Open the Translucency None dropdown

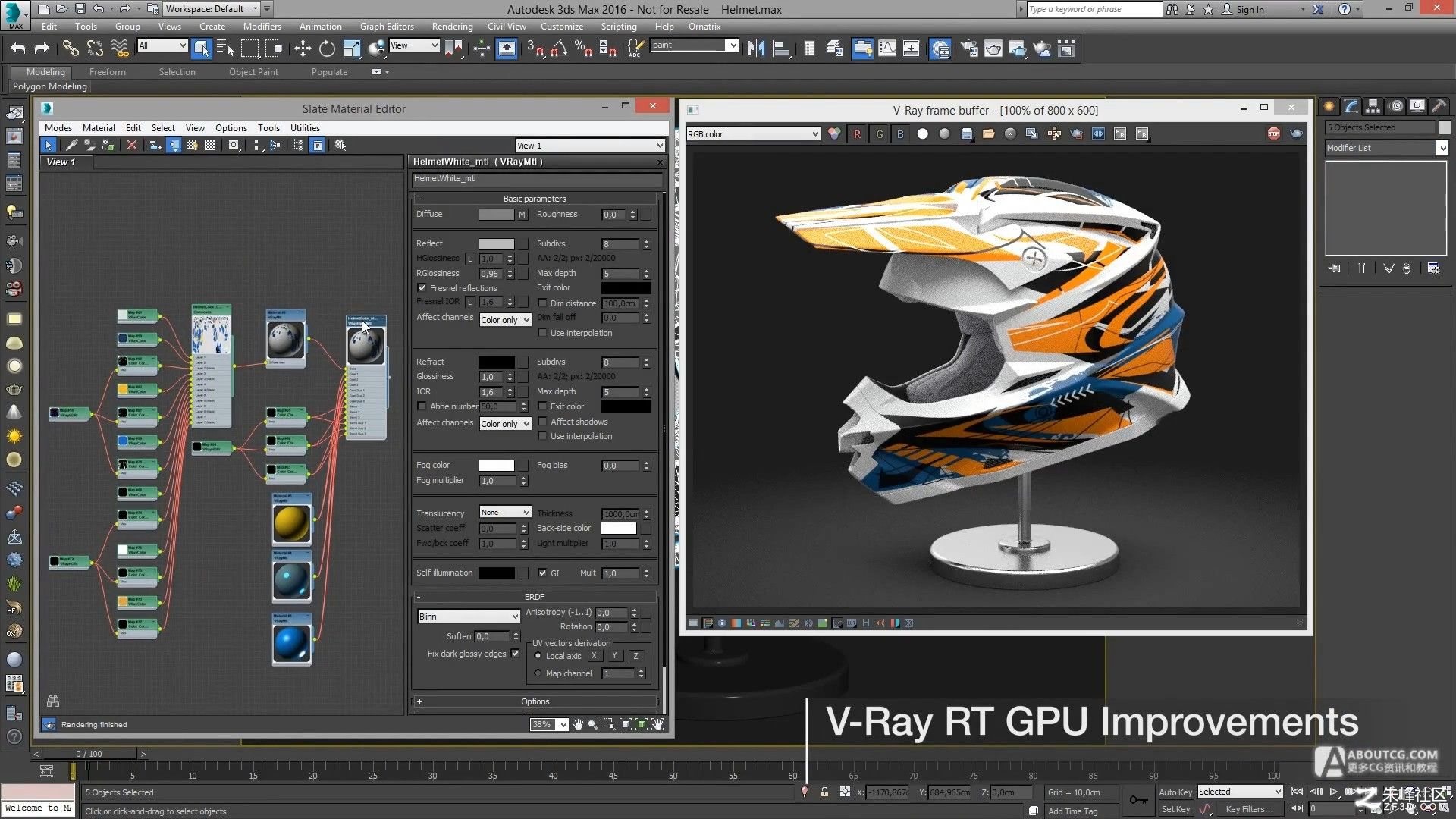505,513
